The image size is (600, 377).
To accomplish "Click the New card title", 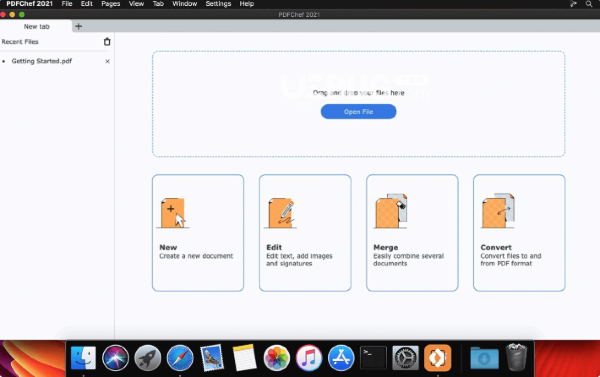I will [168, 247].
